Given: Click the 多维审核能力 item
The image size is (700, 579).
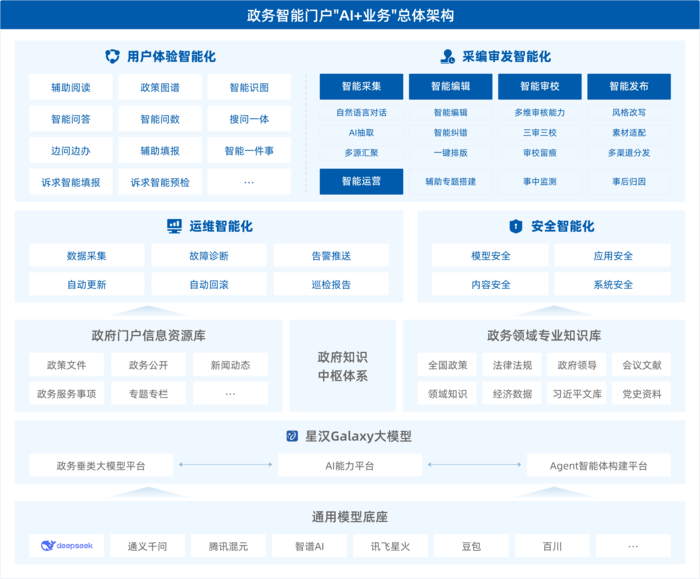Looking at the screenshot, I should 540,112.
